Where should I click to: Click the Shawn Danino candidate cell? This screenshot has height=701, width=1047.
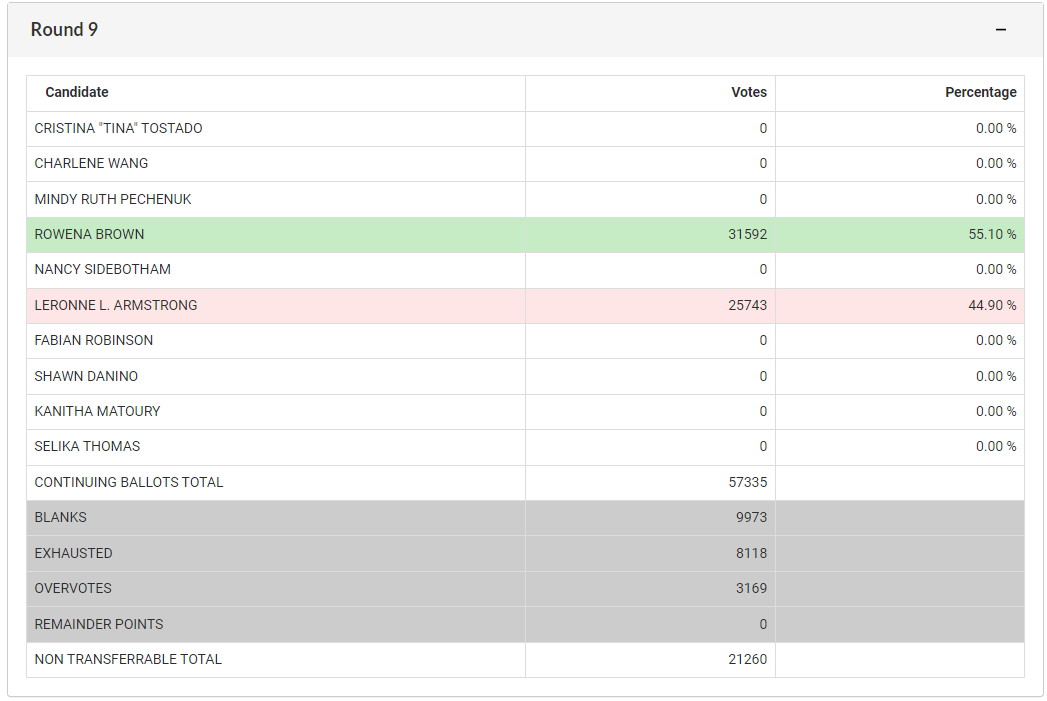click(86, 376)
